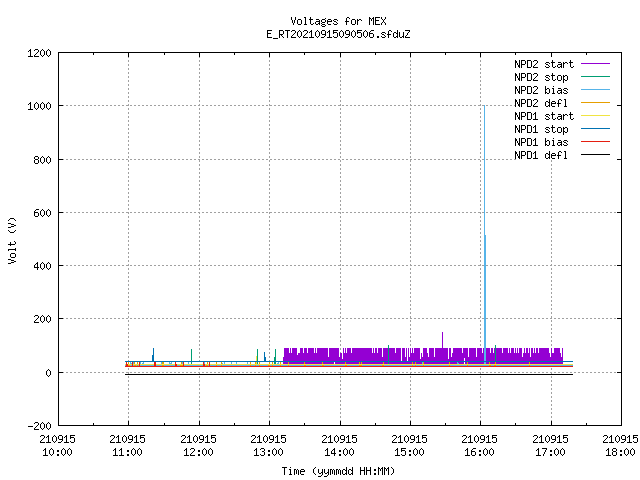Click the x-axis tick label 15:00
The image size is (640, 480).
(x=409, y=452)
